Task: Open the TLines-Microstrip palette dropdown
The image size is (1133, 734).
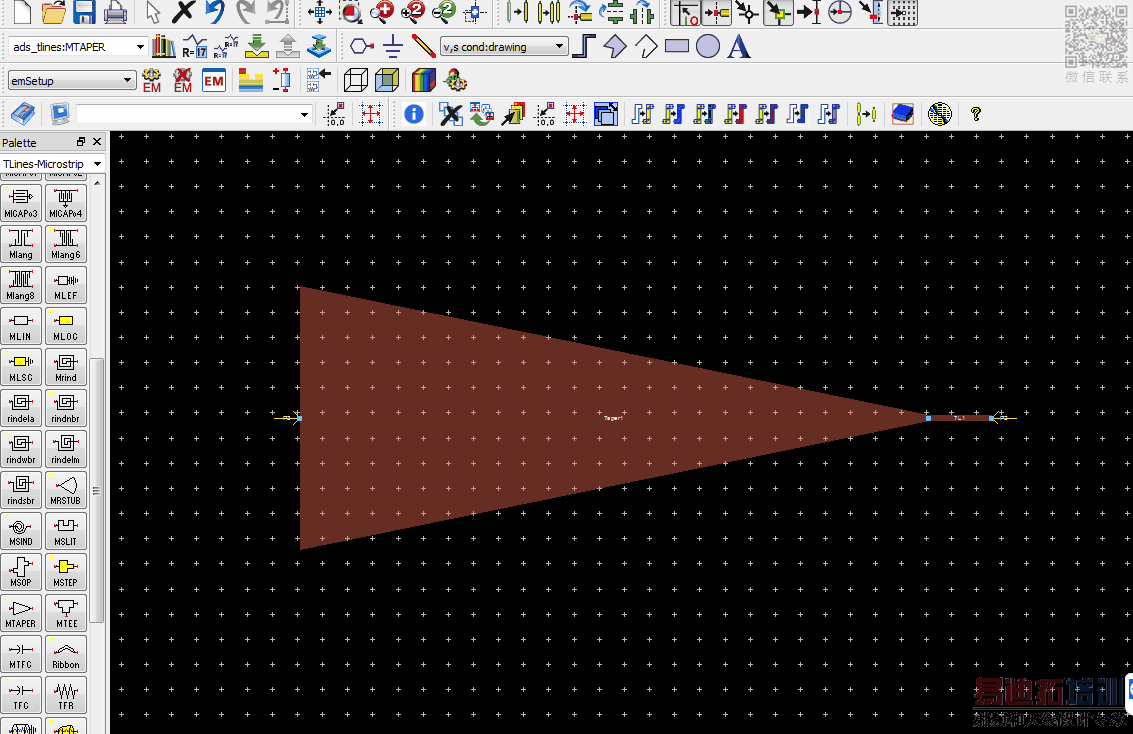Action: pyautogui.click(x=98, y=164)
